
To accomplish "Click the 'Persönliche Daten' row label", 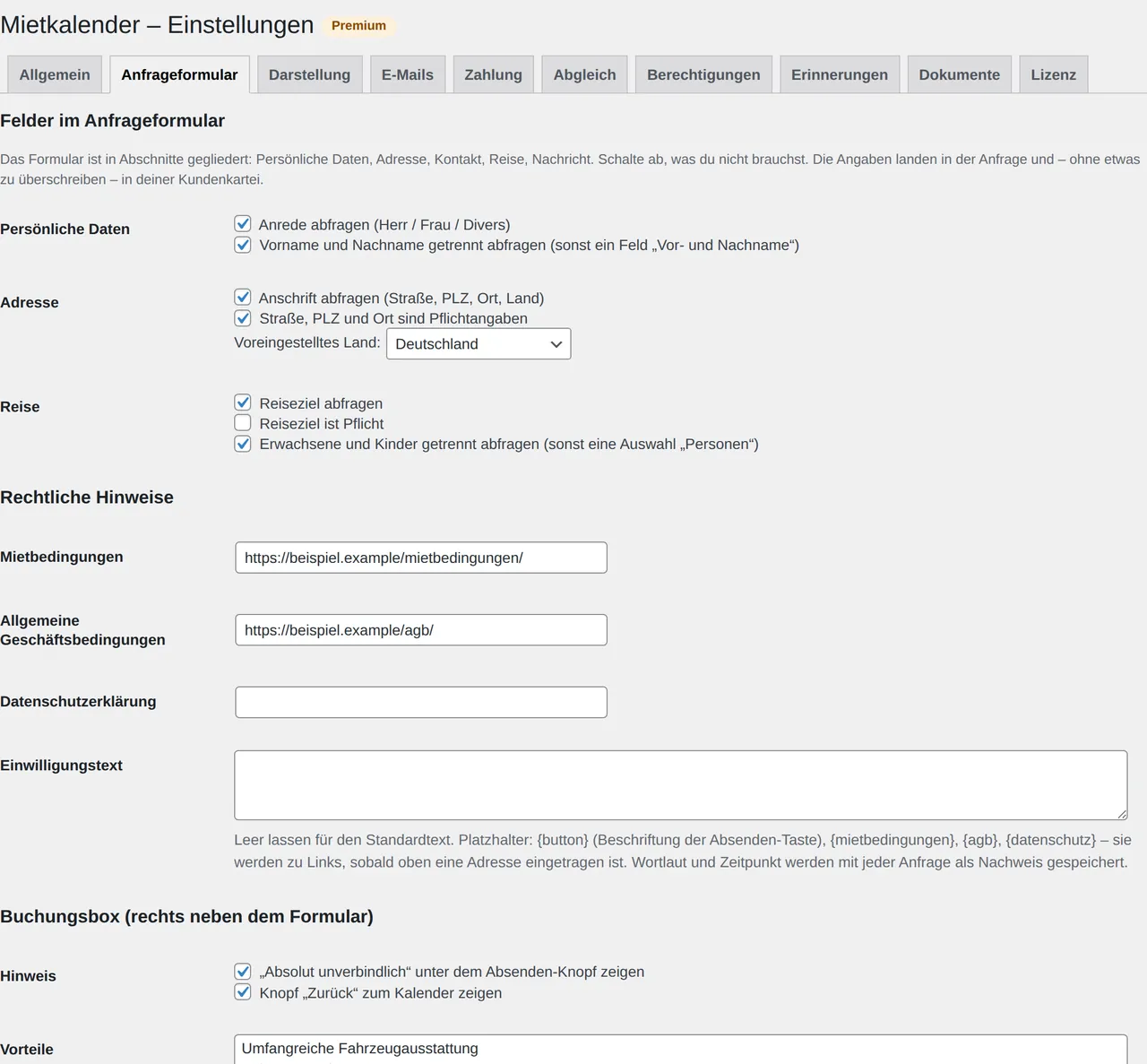I will 65,229.
